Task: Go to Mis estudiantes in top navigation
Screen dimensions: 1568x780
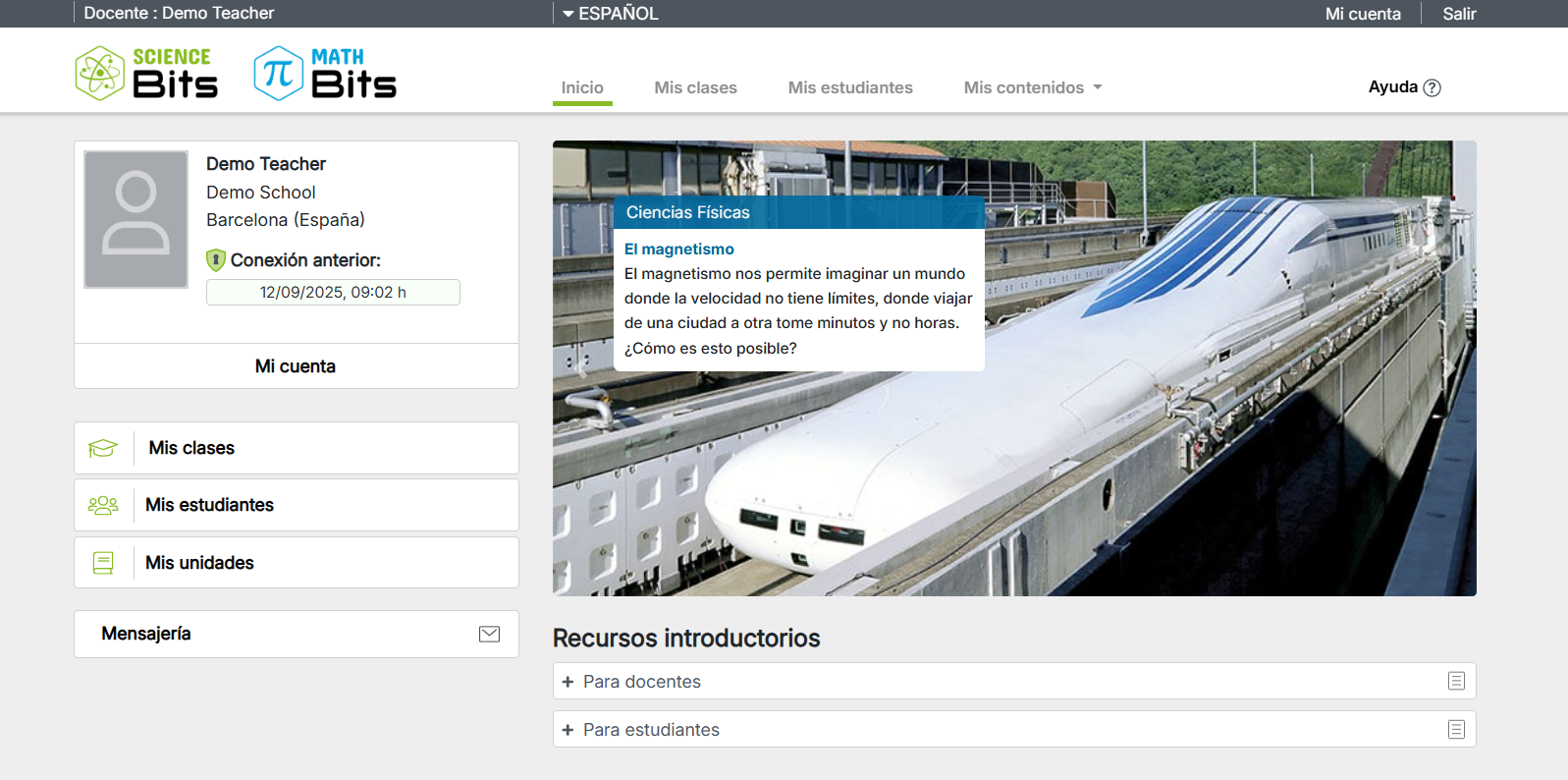Action: tap(850, 87)
